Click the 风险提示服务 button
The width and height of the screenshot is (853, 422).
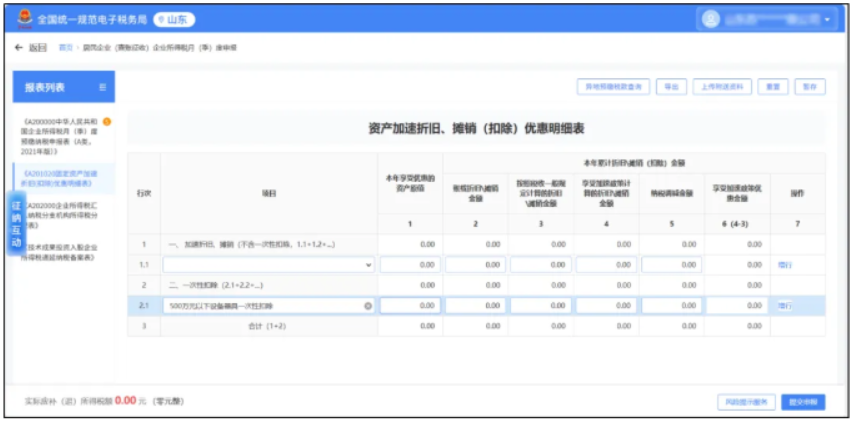tap(746, 401)
